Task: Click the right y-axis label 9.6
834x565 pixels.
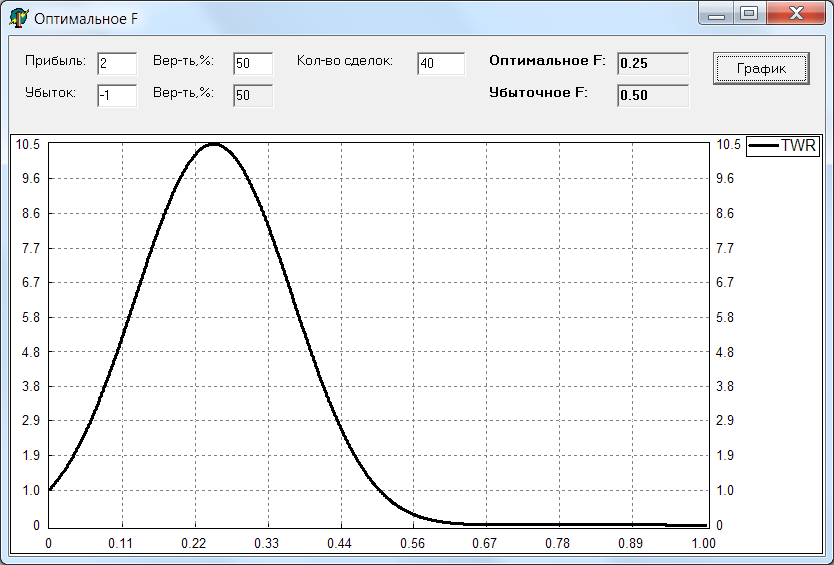Action: tap(725, 178)
